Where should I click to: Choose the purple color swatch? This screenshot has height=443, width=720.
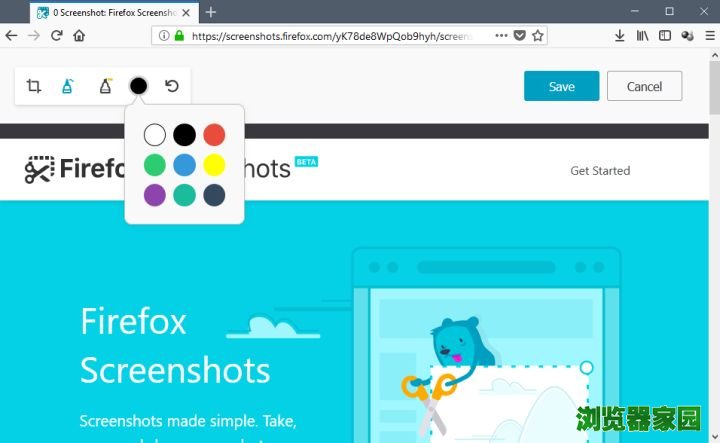click(155, 195)
